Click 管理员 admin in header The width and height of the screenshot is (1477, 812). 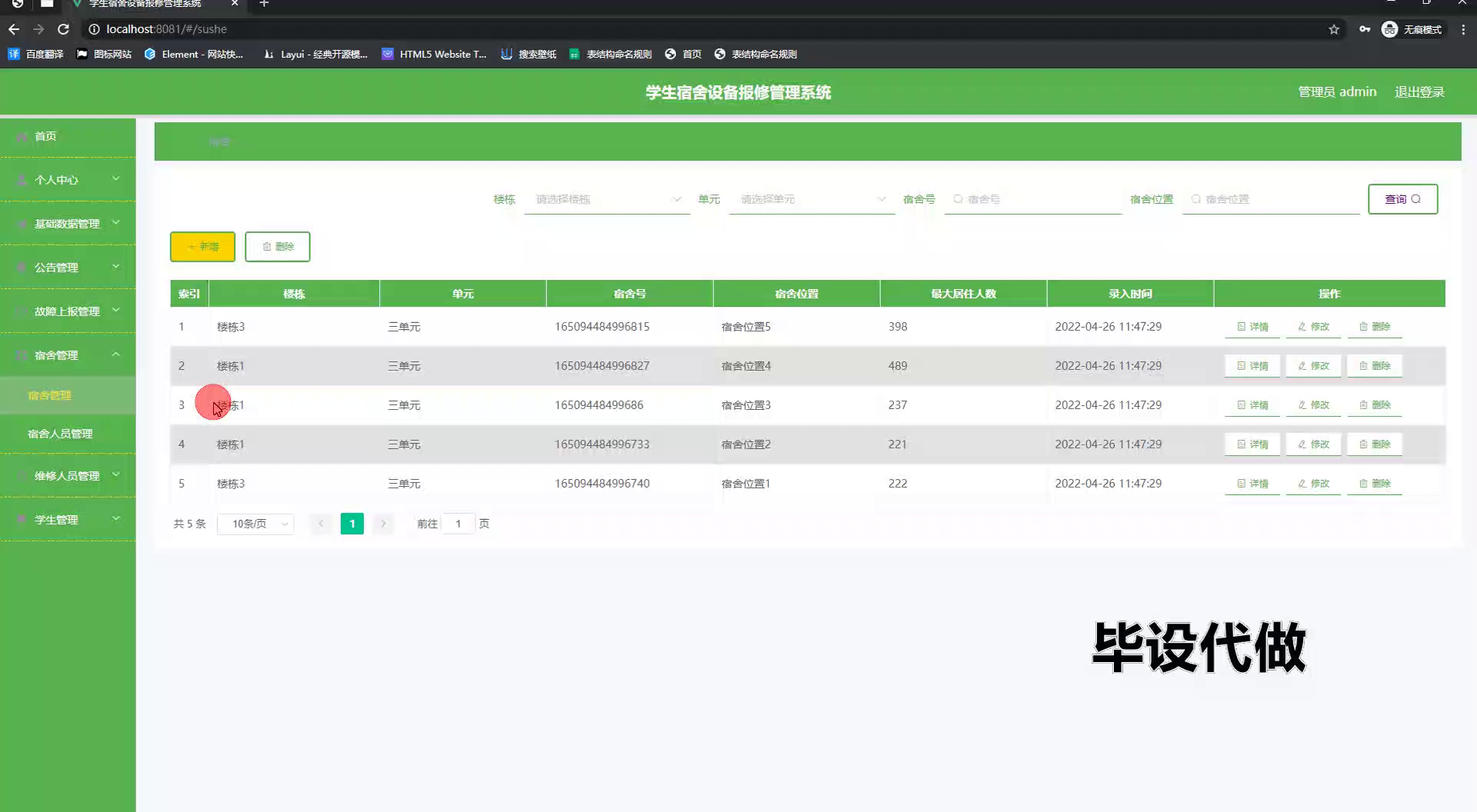click(1337, 92)
